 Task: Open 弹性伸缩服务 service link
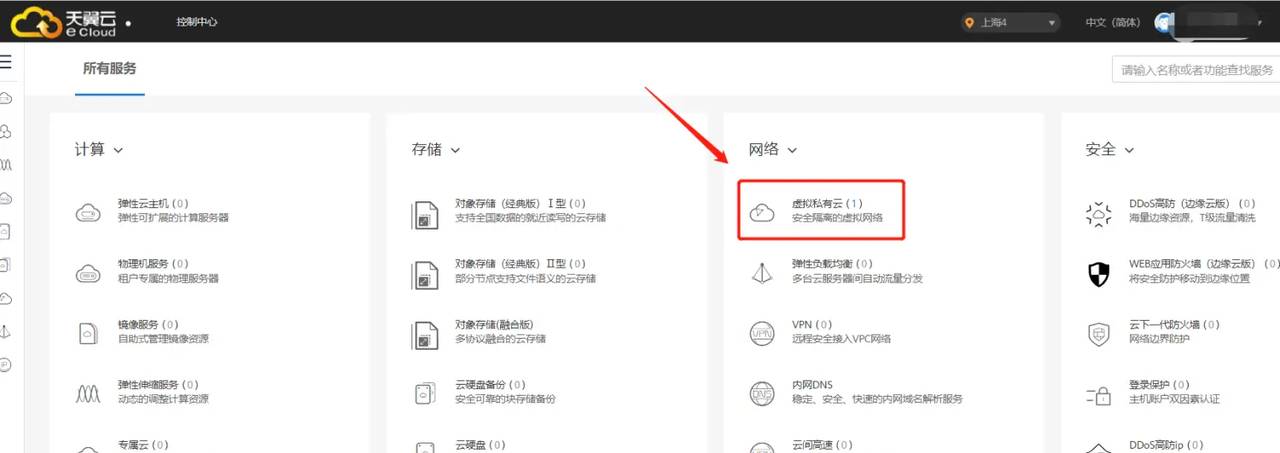click(x=158, y=384)
